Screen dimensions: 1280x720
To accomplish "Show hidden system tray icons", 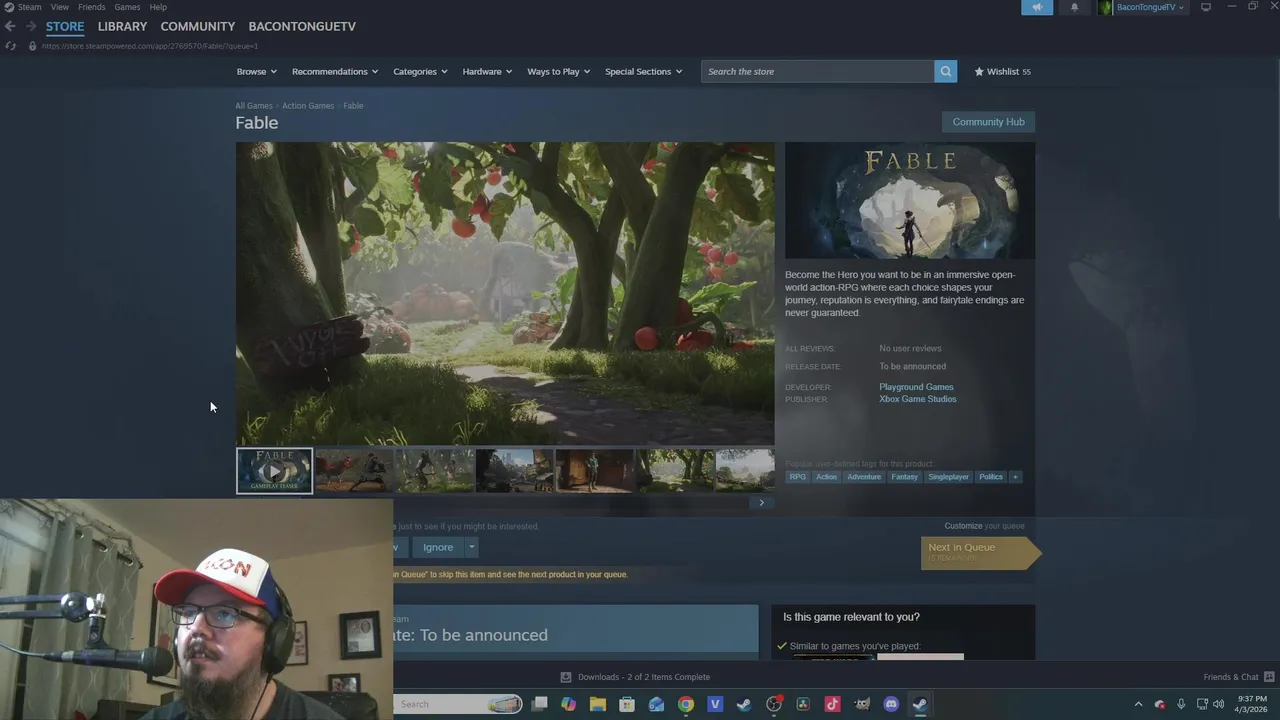I will (1138, 704).
